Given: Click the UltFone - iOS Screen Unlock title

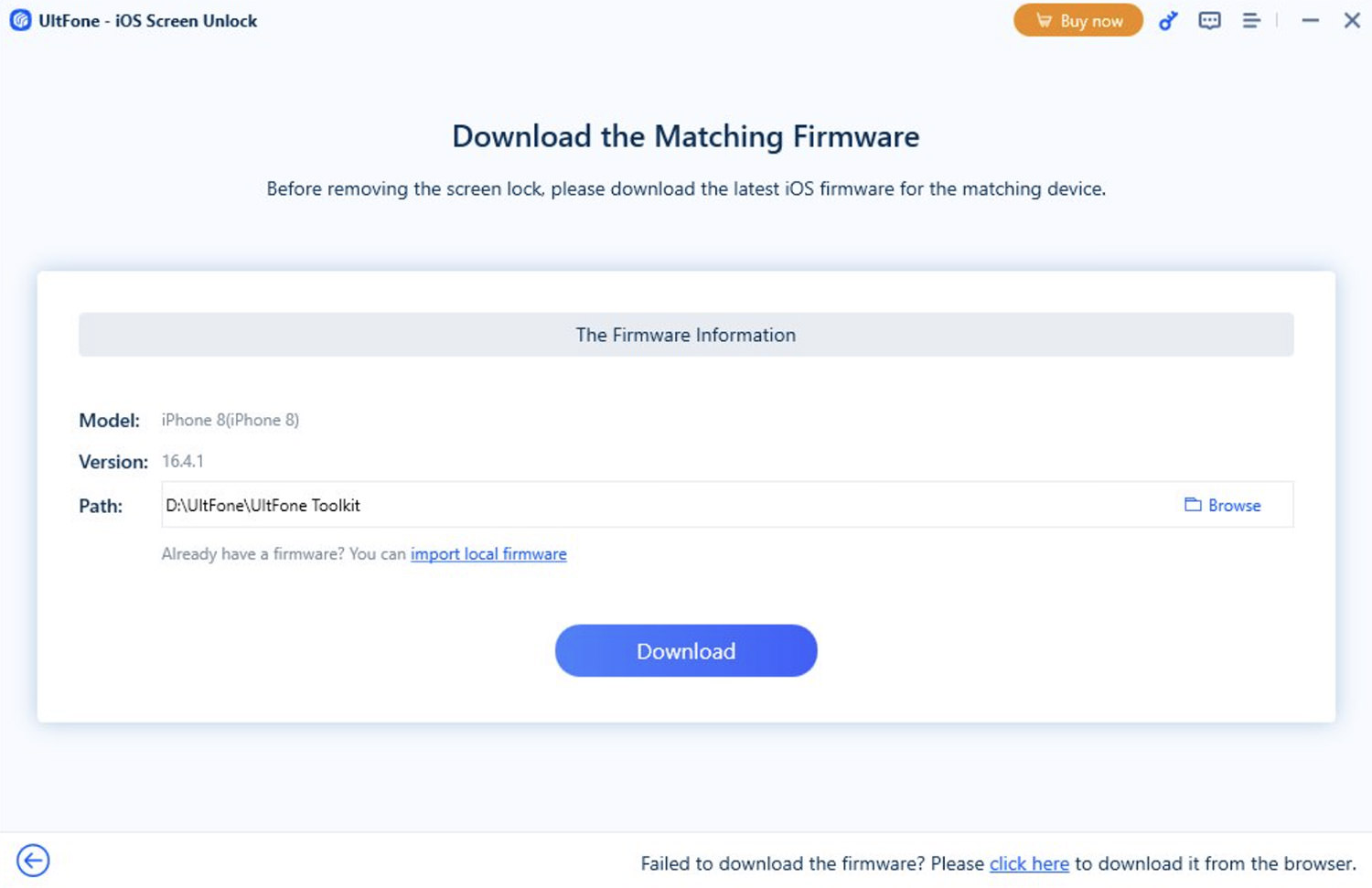Looking at the screenshot, I should (x=148, y=20).
